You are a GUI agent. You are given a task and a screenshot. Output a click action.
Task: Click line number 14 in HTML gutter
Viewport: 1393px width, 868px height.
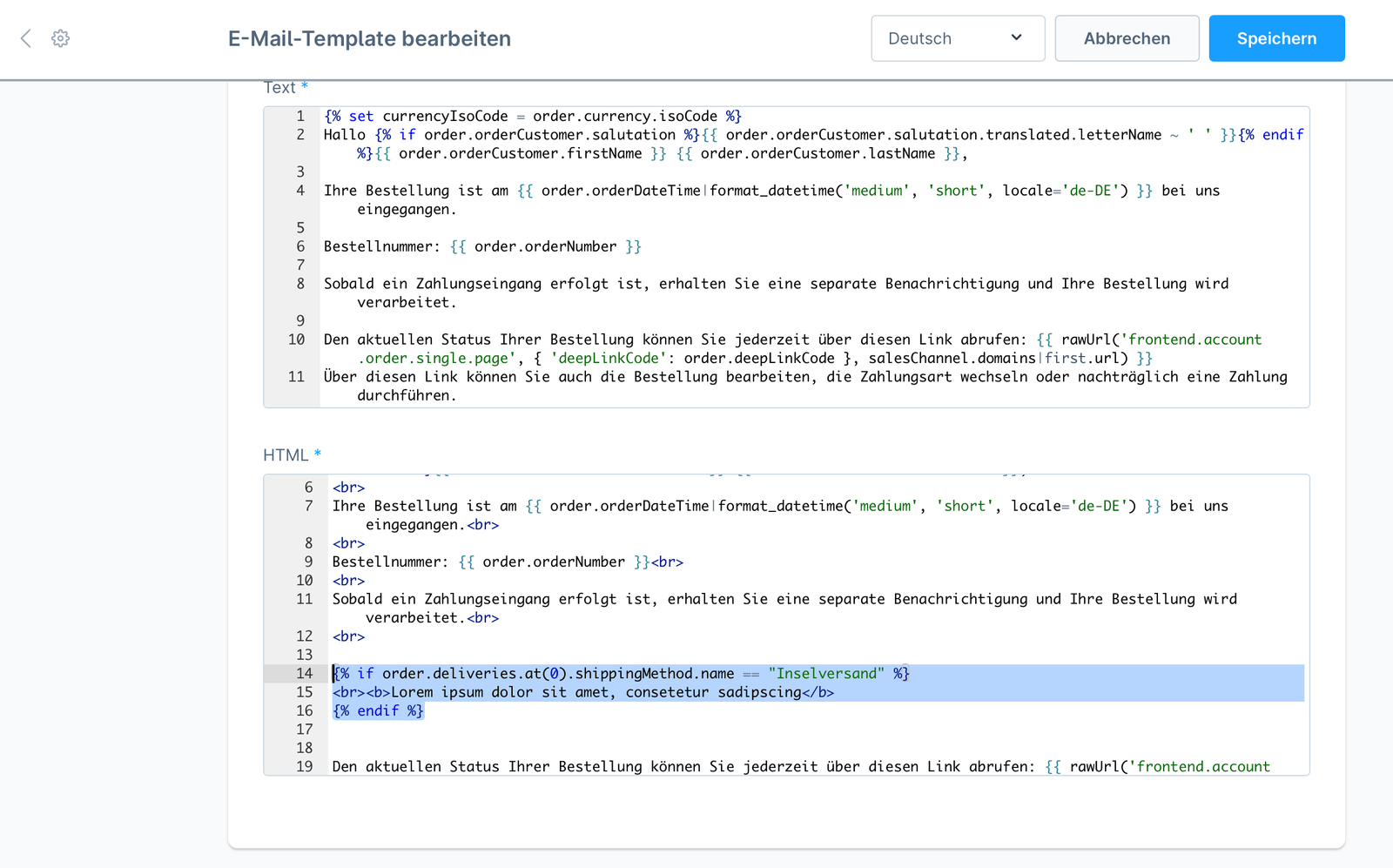[304, 674]
